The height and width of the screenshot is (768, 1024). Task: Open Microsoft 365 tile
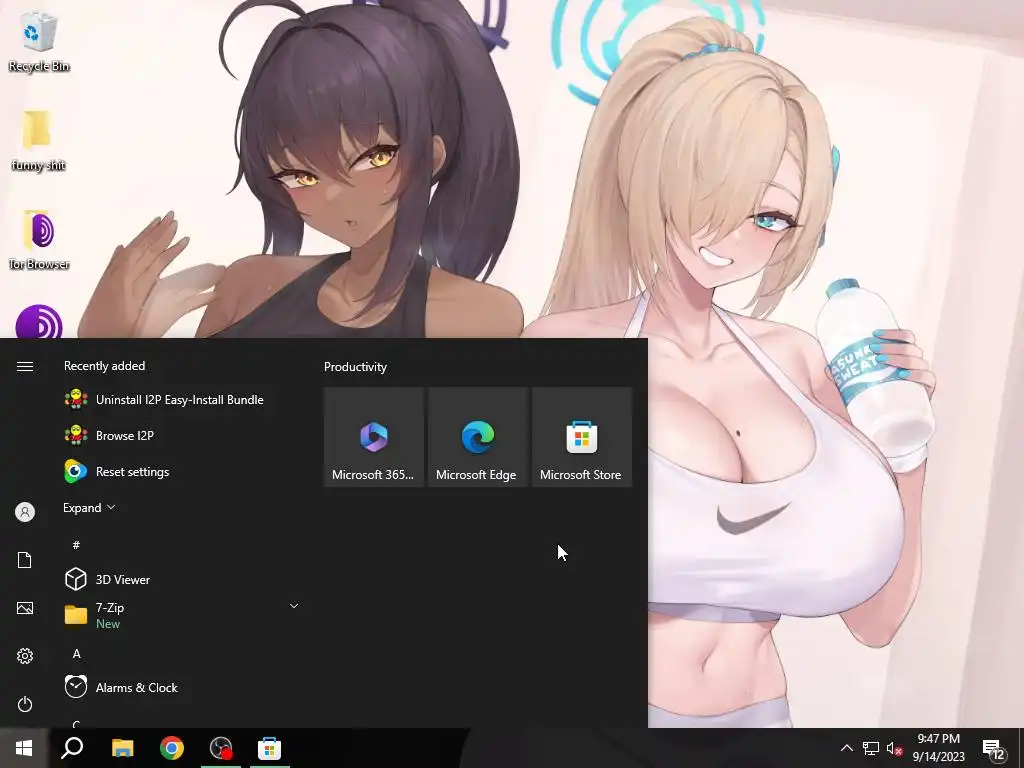pyautogui.click(x=374, y=437)
